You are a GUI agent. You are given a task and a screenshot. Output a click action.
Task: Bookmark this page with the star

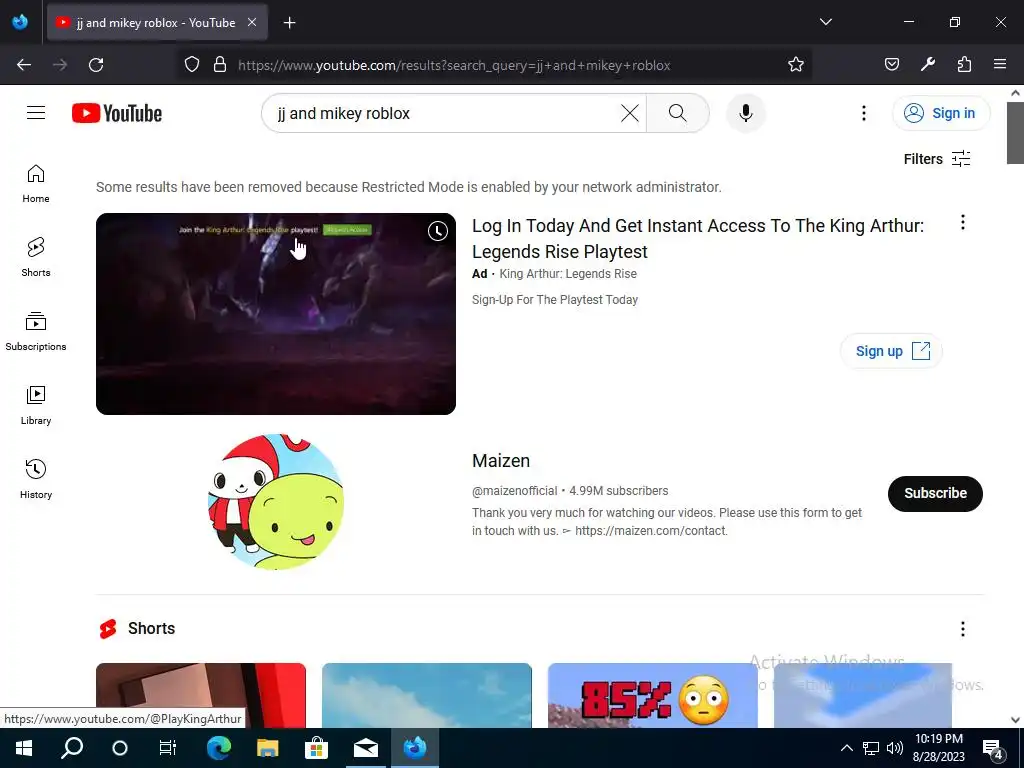point(795,65)
